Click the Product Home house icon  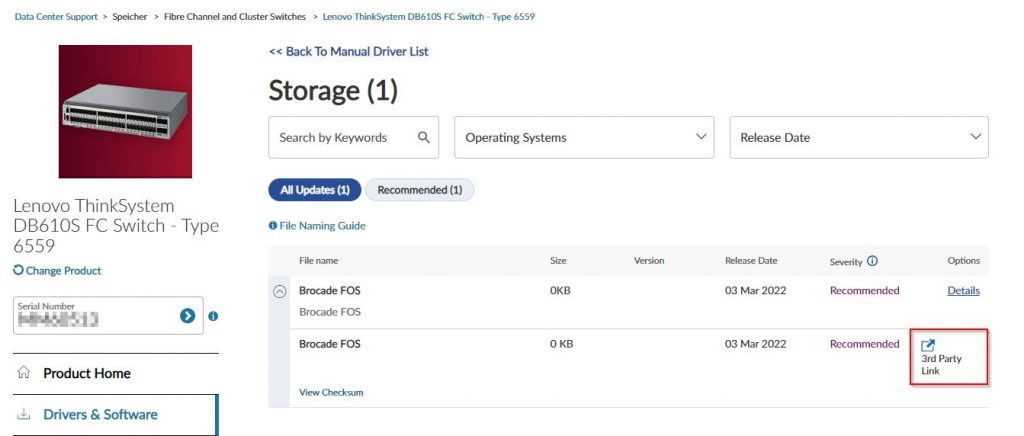(24, 373)
